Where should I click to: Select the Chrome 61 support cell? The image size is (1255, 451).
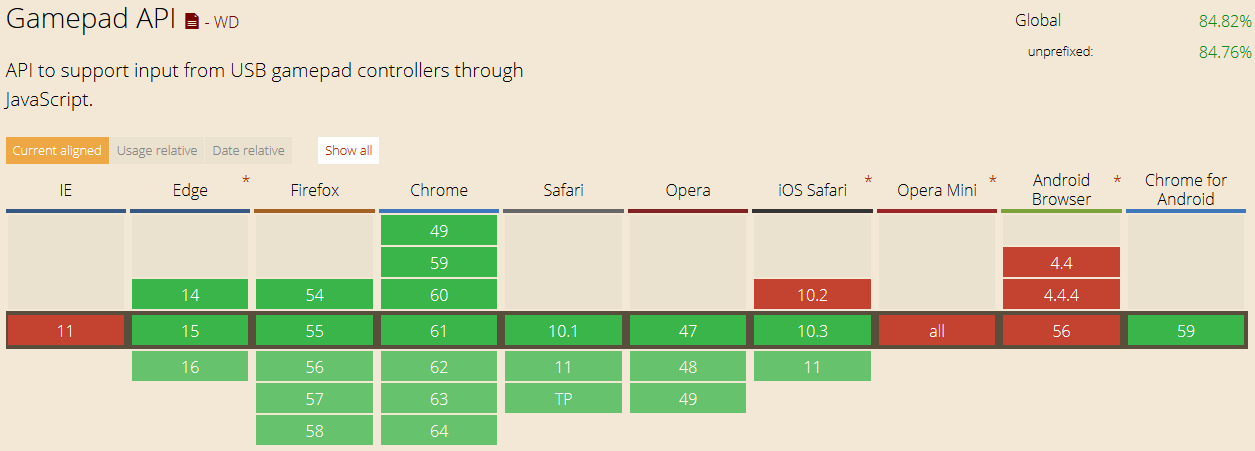click(x=439, y=331)
